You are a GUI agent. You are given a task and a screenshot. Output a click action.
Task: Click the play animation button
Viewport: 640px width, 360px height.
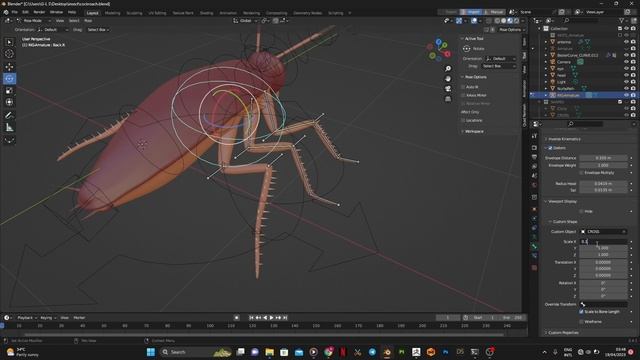tap(271, 318)
